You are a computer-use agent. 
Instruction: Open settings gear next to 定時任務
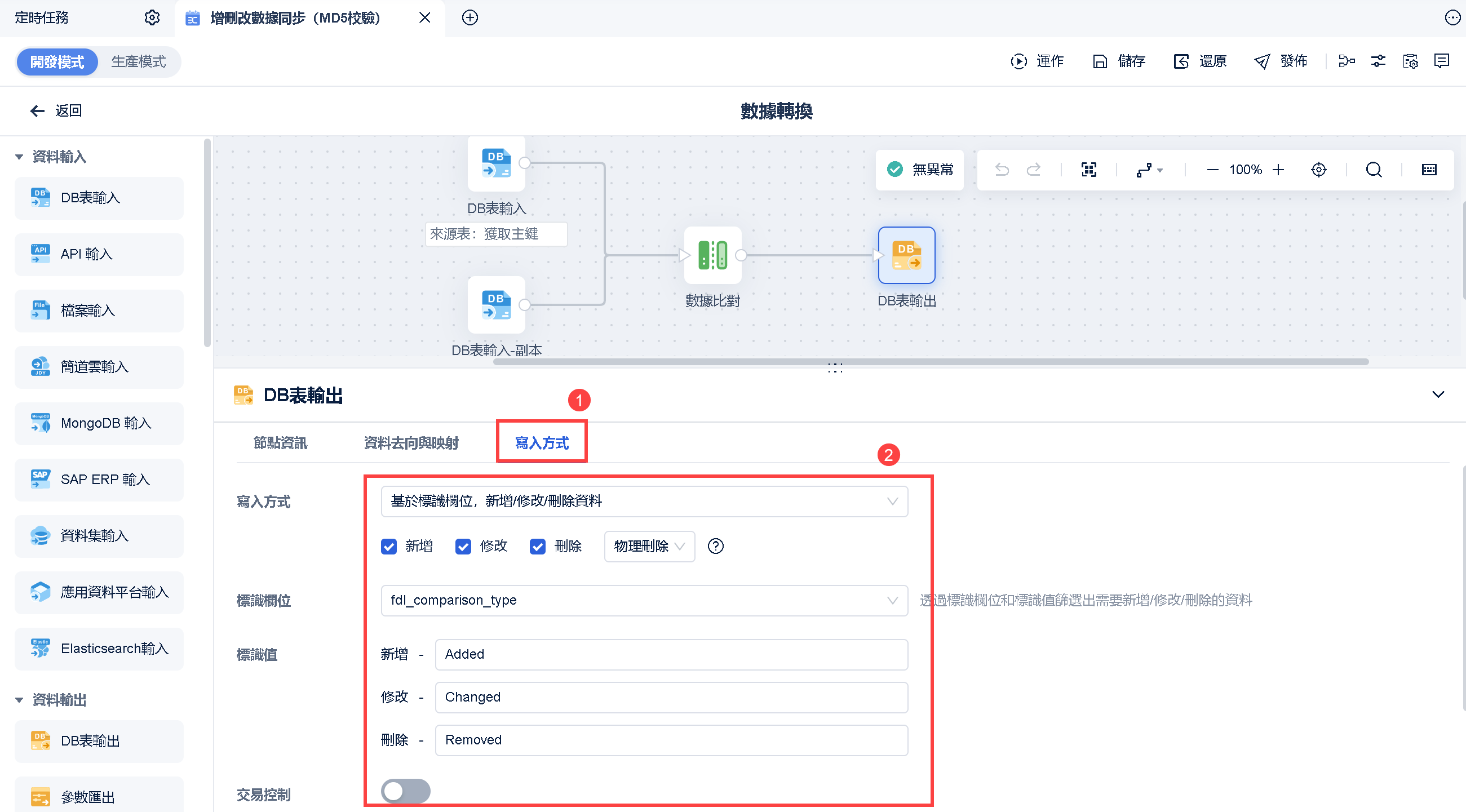(152, 17)
